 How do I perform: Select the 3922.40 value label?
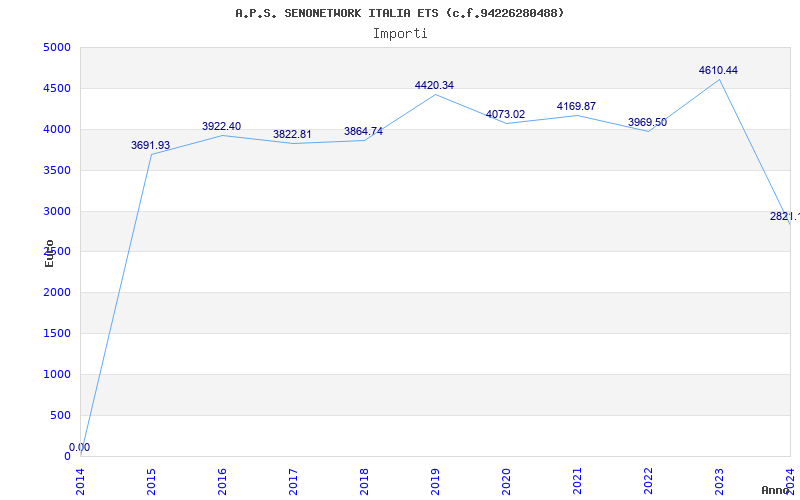point(221,127)
